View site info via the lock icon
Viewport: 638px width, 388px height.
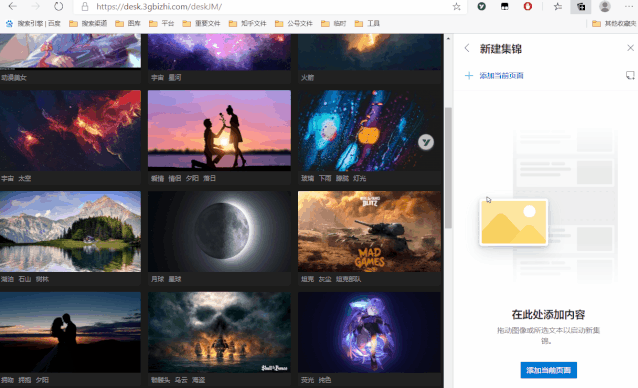(x=85, y=7)
